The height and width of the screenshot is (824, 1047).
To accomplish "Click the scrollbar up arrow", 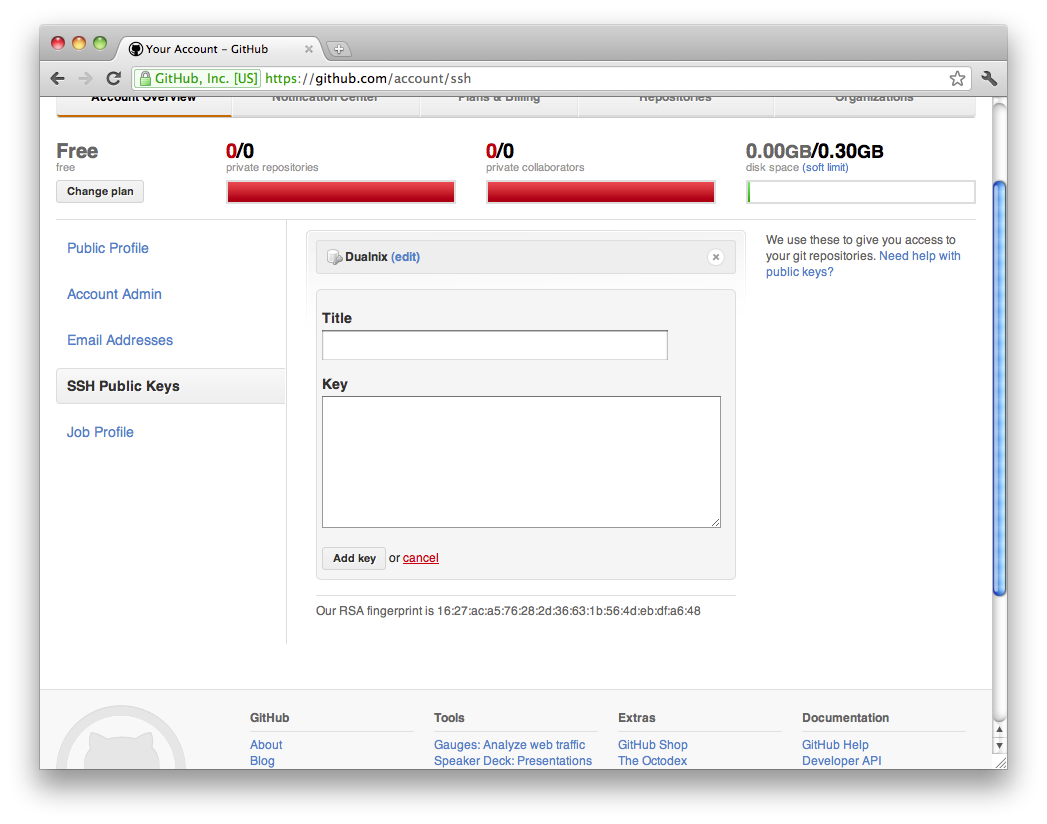I will pyautogui.click(x=1000, y=730).
